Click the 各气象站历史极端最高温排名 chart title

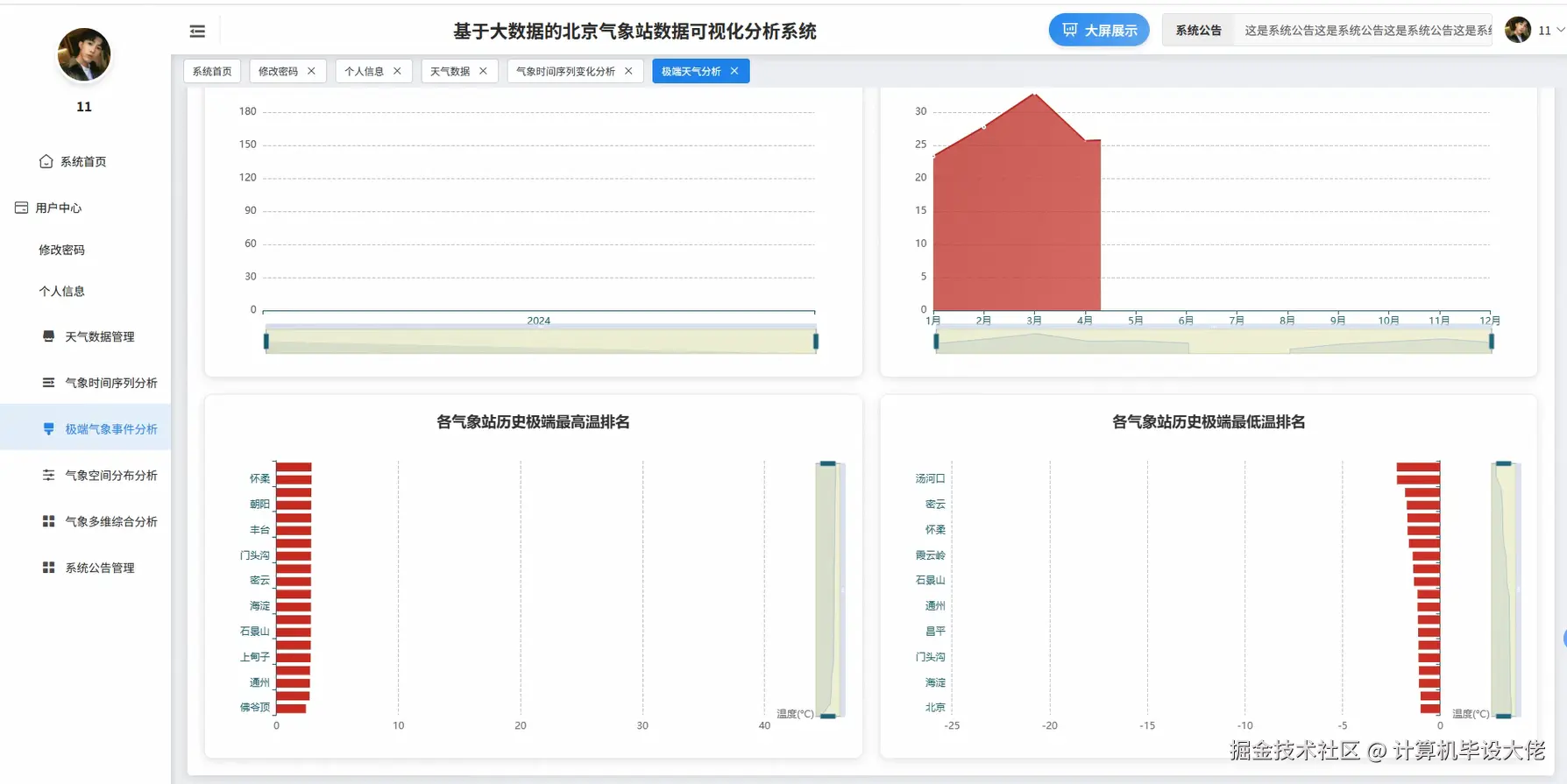(x=533, y=422)
